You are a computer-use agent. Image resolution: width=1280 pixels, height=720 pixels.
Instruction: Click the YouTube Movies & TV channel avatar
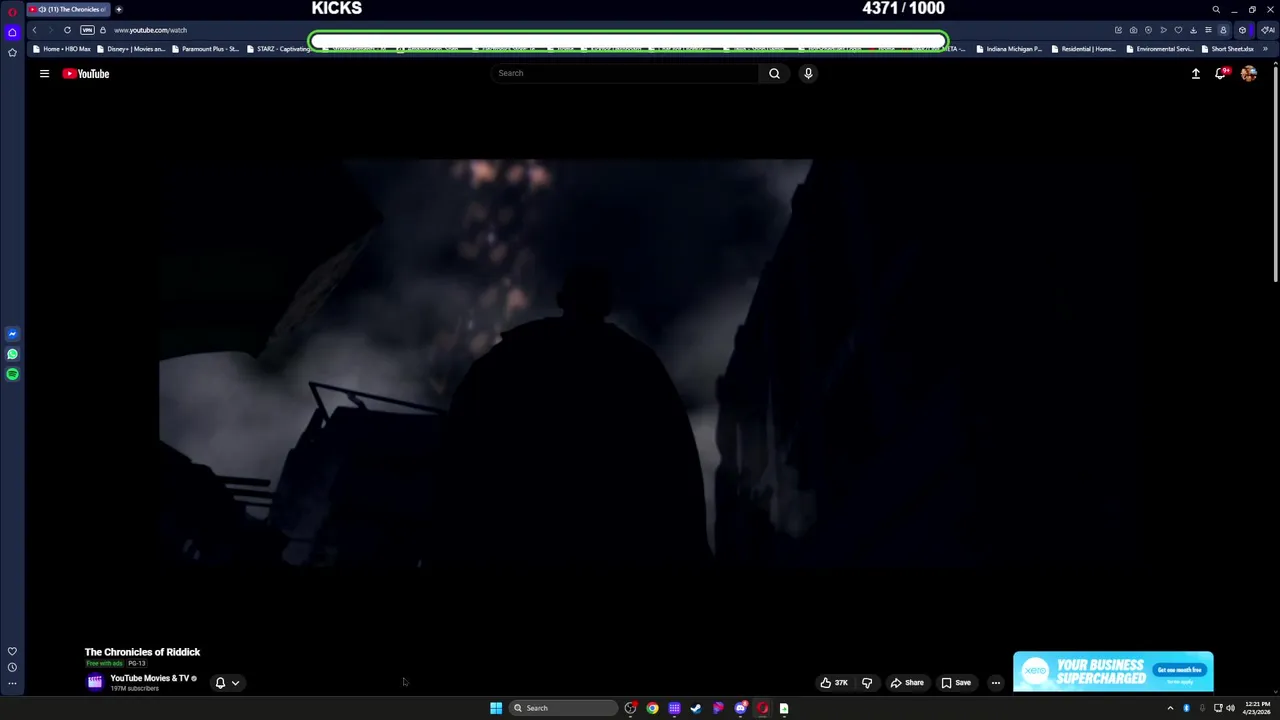coord(95,682)
